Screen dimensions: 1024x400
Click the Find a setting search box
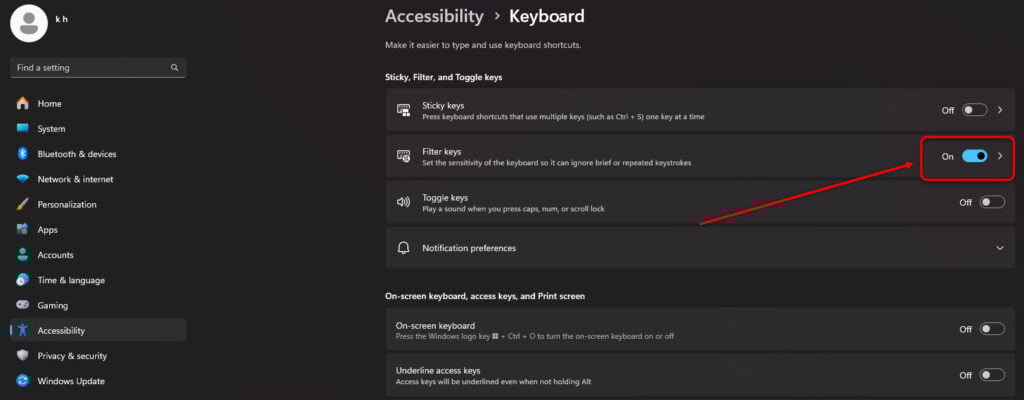pos(98,68)
